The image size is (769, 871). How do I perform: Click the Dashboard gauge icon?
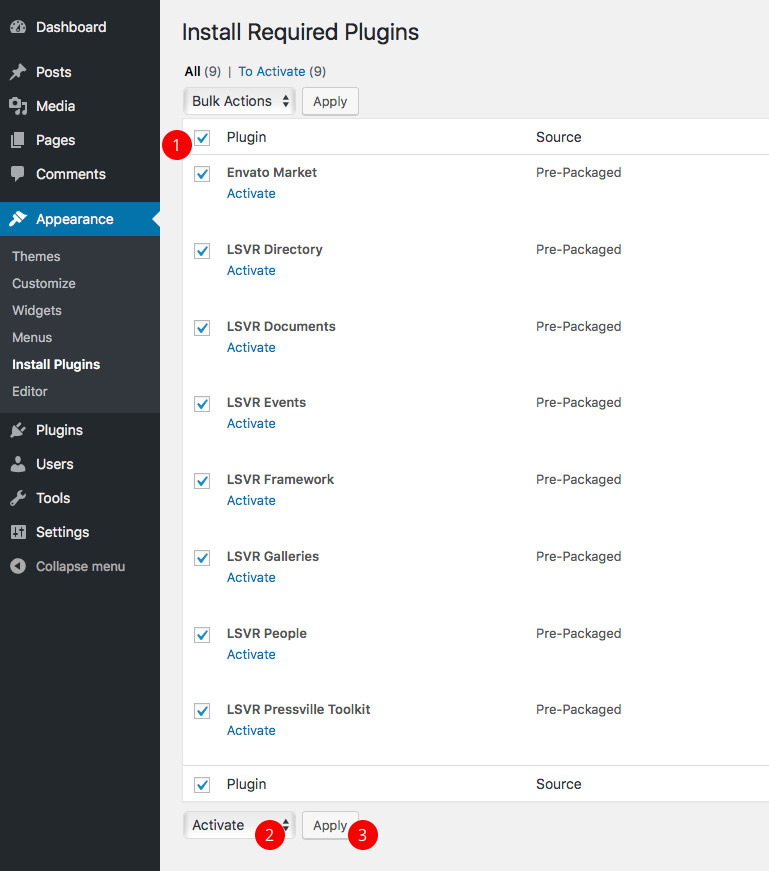(x=18, y=27)
